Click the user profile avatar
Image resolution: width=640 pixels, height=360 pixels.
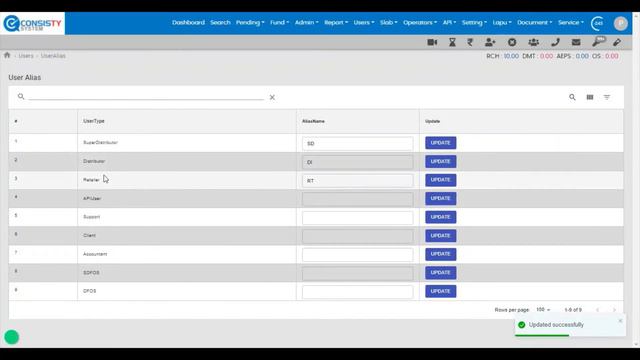coord(620,23)
